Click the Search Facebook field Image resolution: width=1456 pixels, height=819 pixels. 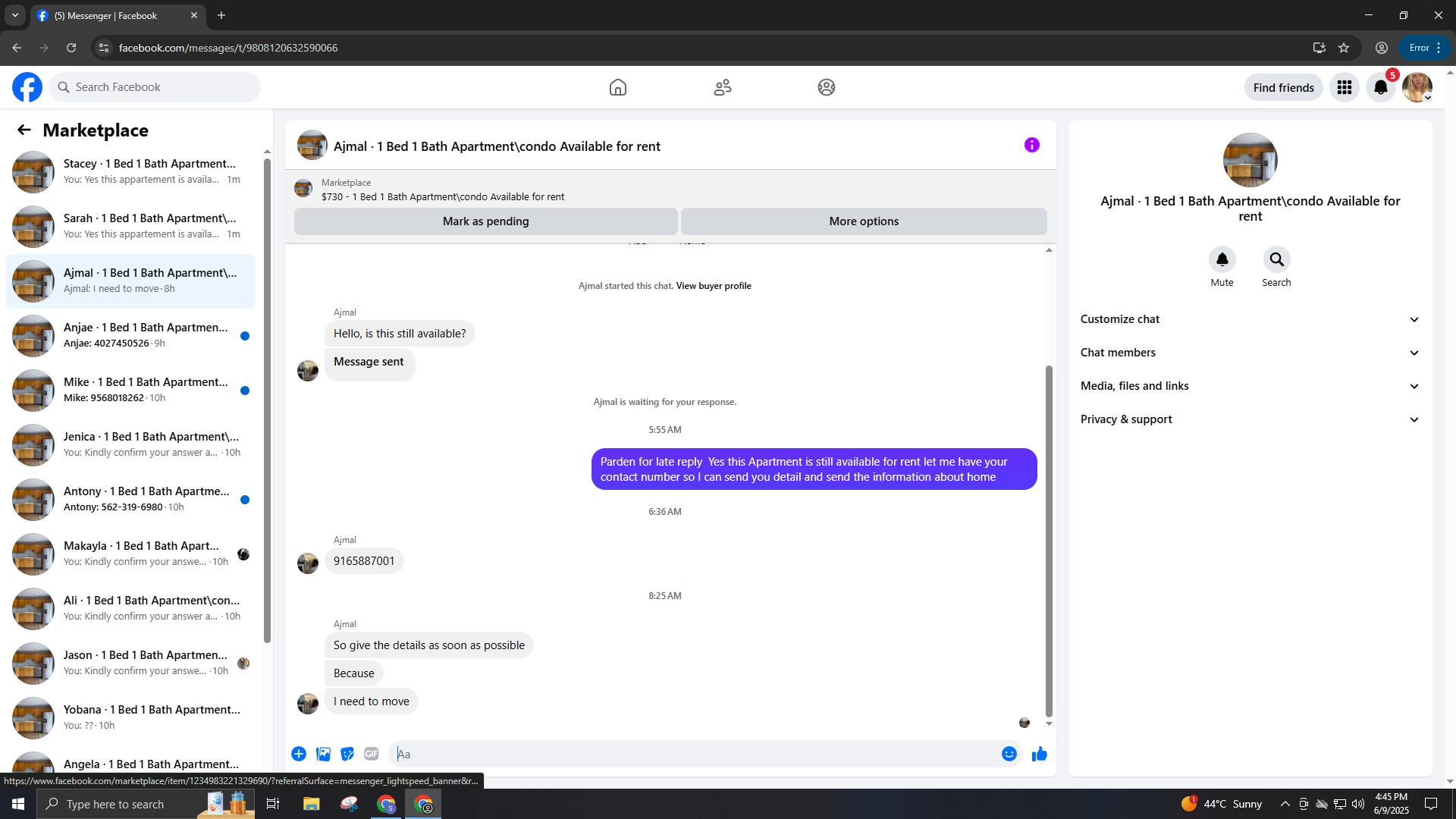pyautogui.click(x=155, y=87)
